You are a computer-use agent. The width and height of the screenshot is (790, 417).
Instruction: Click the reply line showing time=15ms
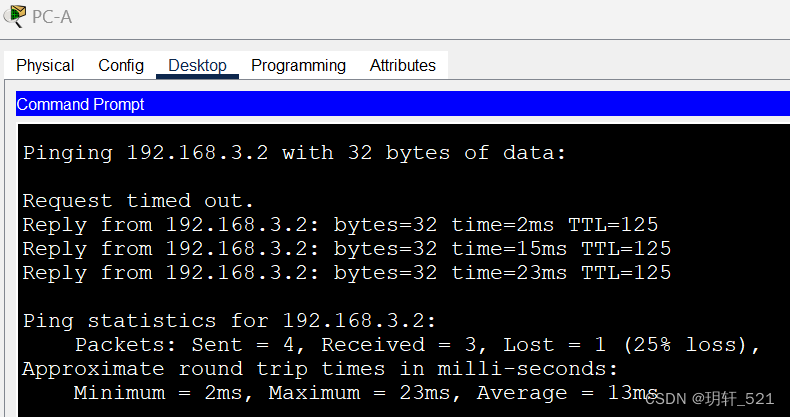pyautogui.click(x=347, y=249)
